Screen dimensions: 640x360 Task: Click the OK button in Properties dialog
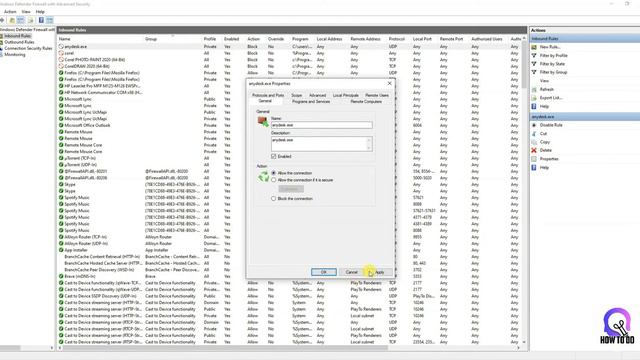pyautogui.click(x=324, y=272)
